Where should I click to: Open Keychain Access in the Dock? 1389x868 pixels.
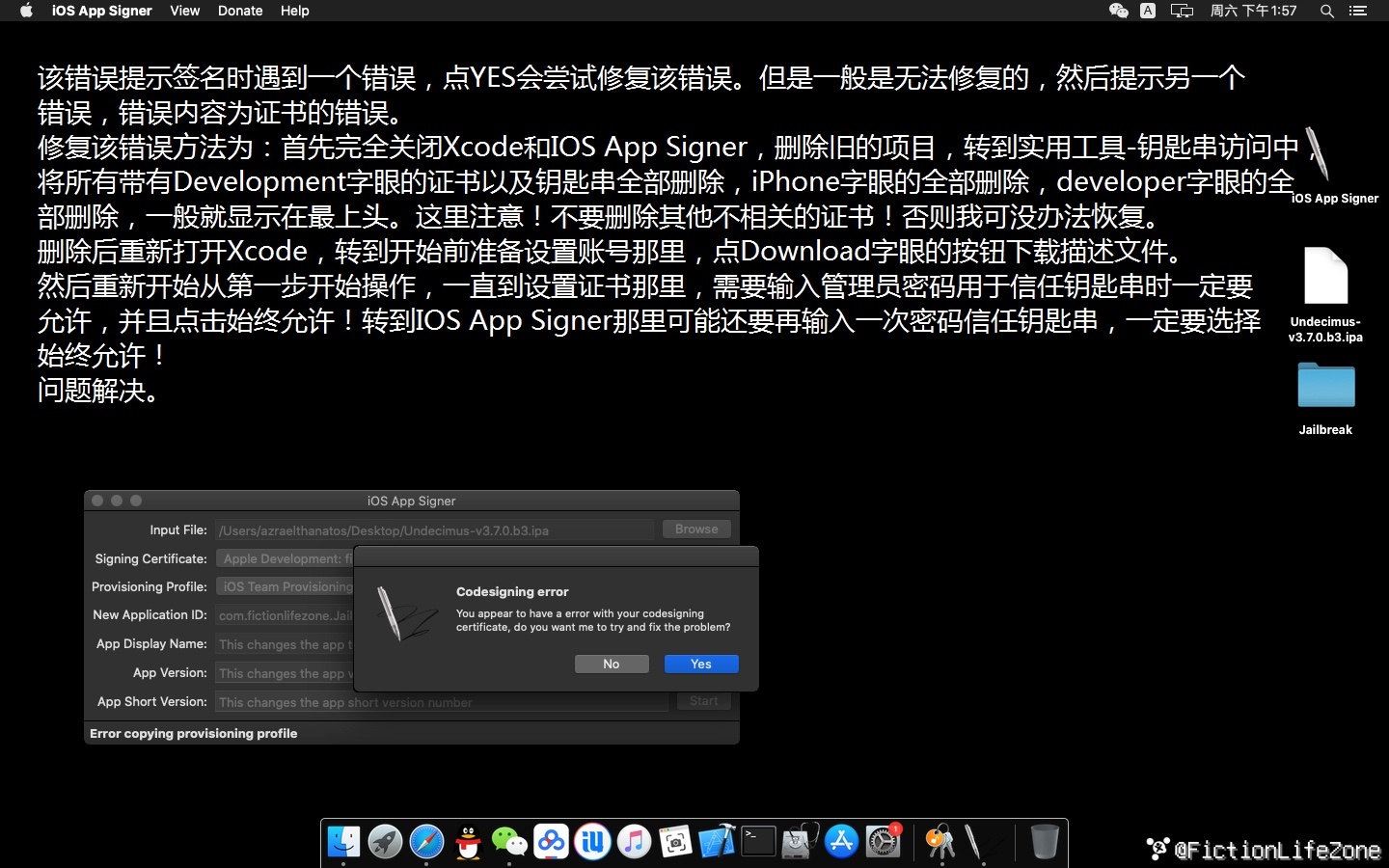[x=940, y=842]
